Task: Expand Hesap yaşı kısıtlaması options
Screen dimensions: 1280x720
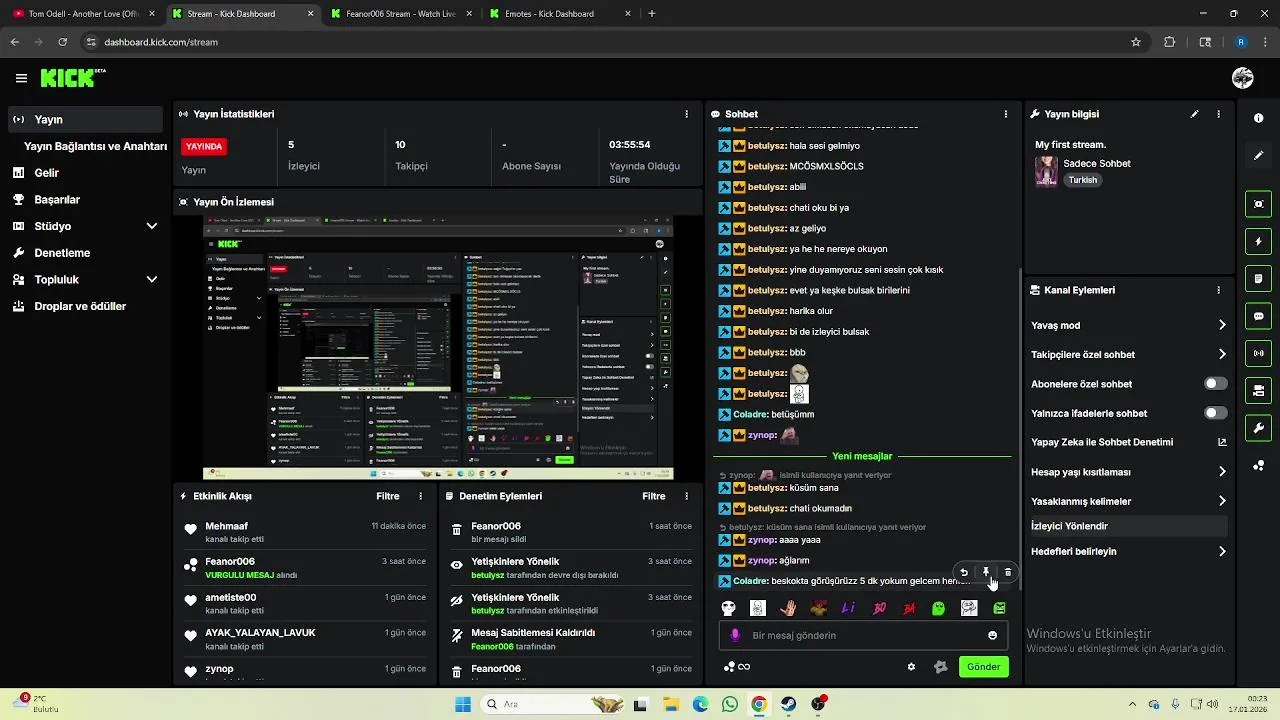Action: coord(1222,472)
